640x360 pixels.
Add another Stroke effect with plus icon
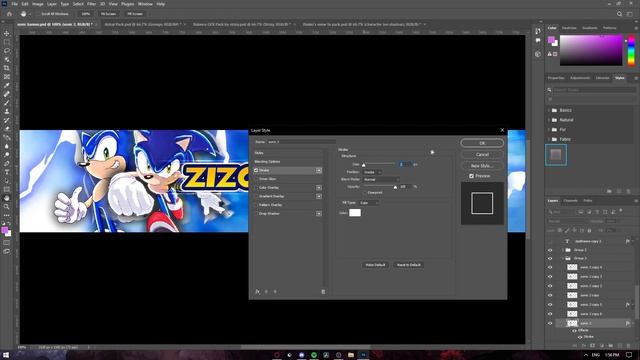[x=319, y=170]
